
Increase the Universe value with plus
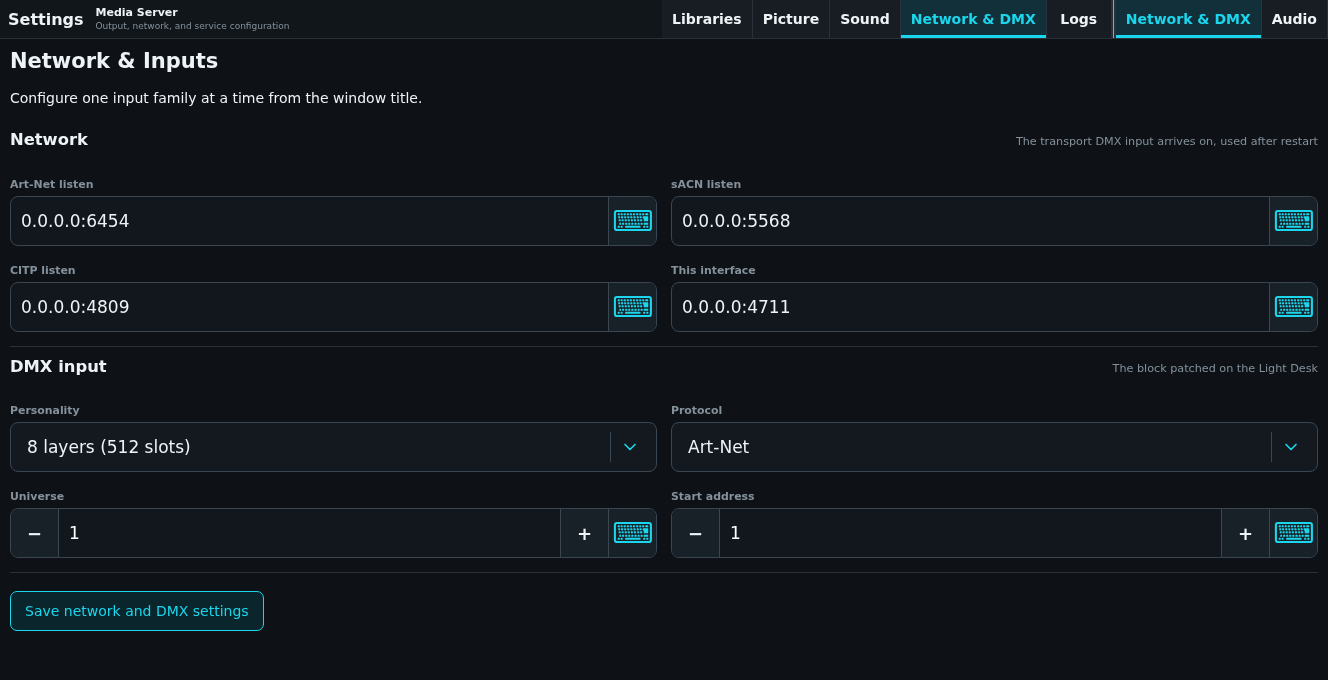point(585,533)
